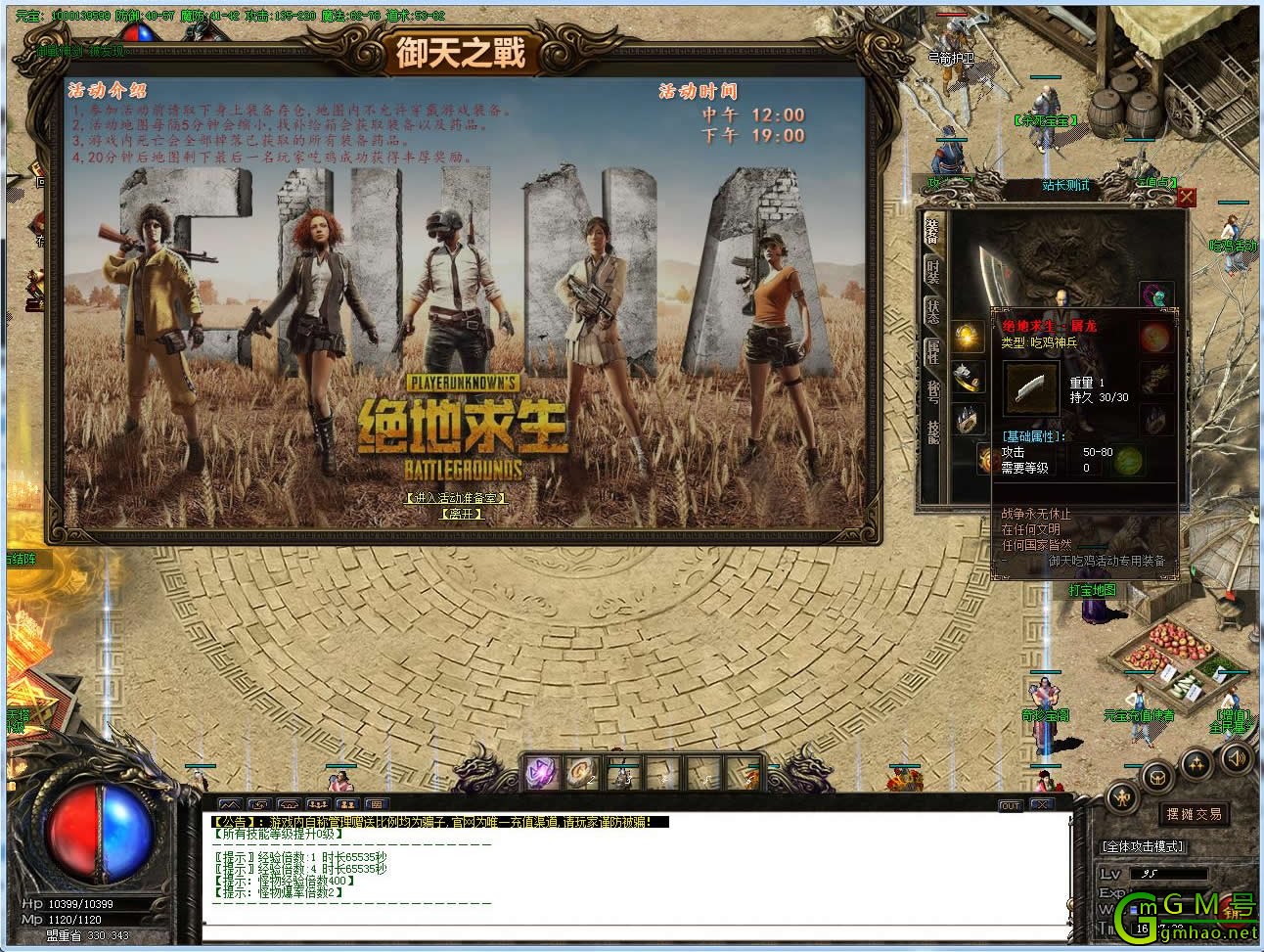This screenshot has height=952, width=1264.
Task: Close the character equipment panel
Action: coord(1186,198)
